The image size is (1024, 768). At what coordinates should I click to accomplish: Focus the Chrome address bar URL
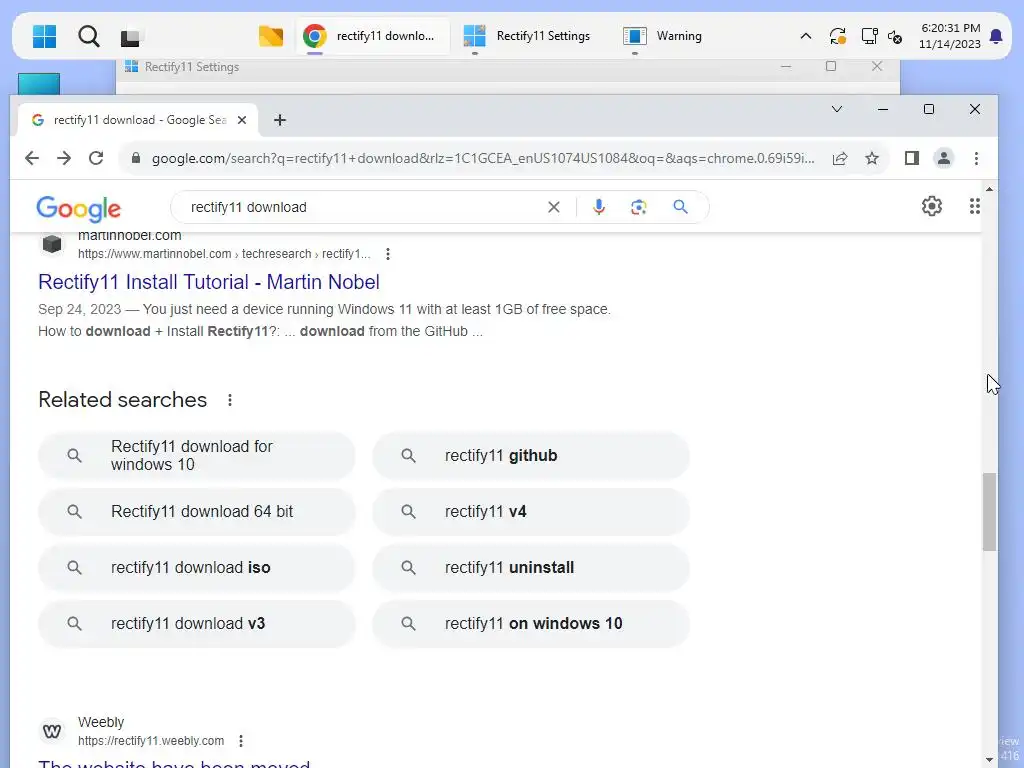(483, 158)
